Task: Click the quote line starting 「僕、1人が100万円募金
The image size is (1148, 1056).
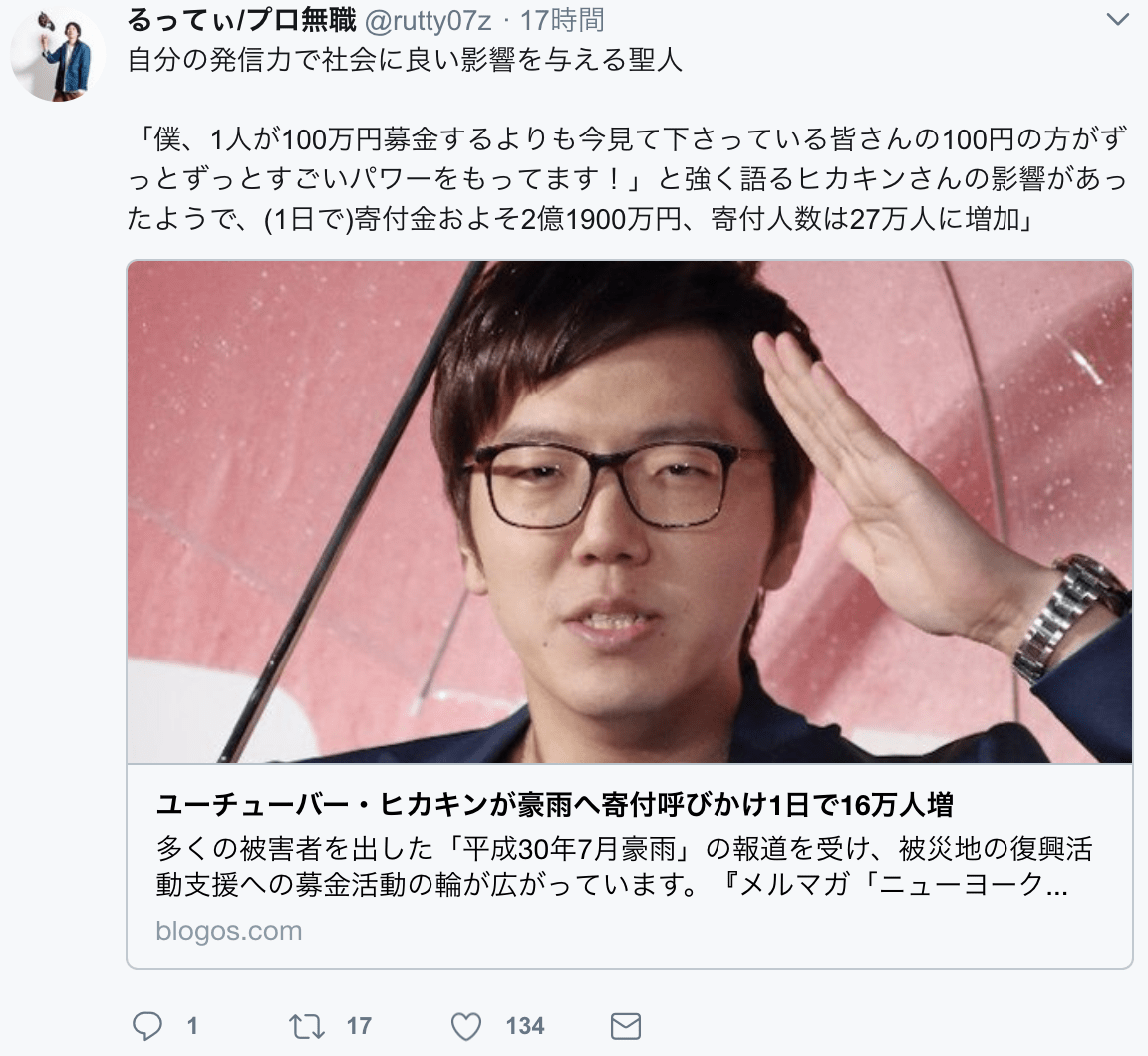Action: click(x=628, y=139)
